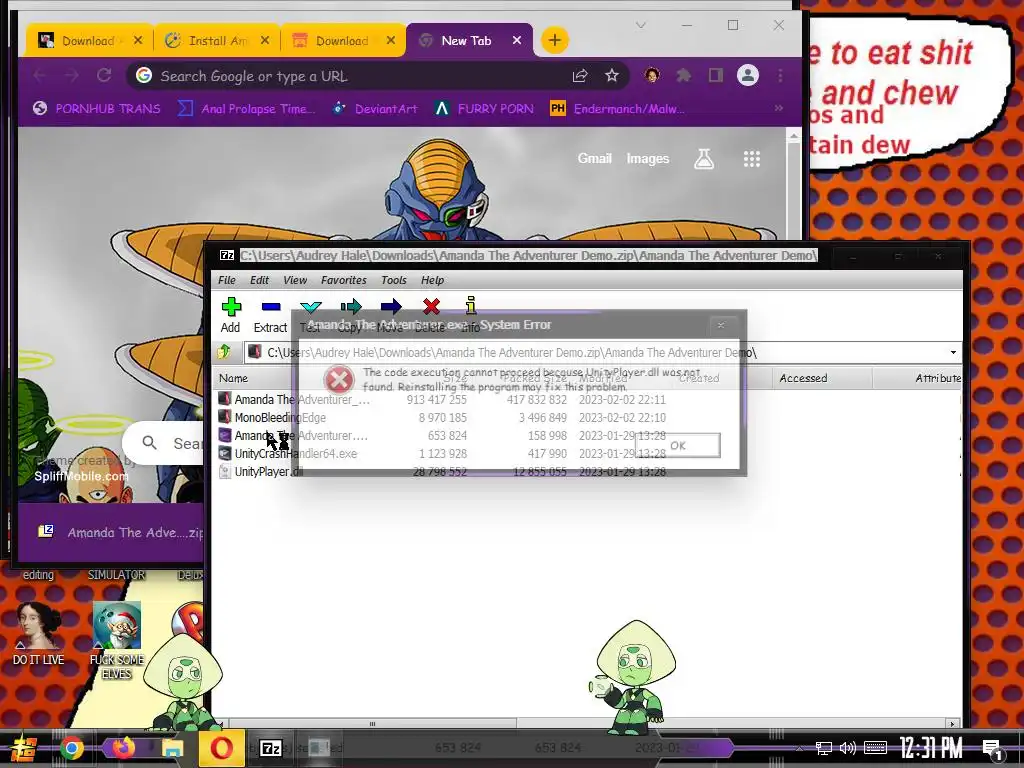1024x768 pixels.
Task: Open the tab search chevron in Chrome
Action: pos(641,25)
